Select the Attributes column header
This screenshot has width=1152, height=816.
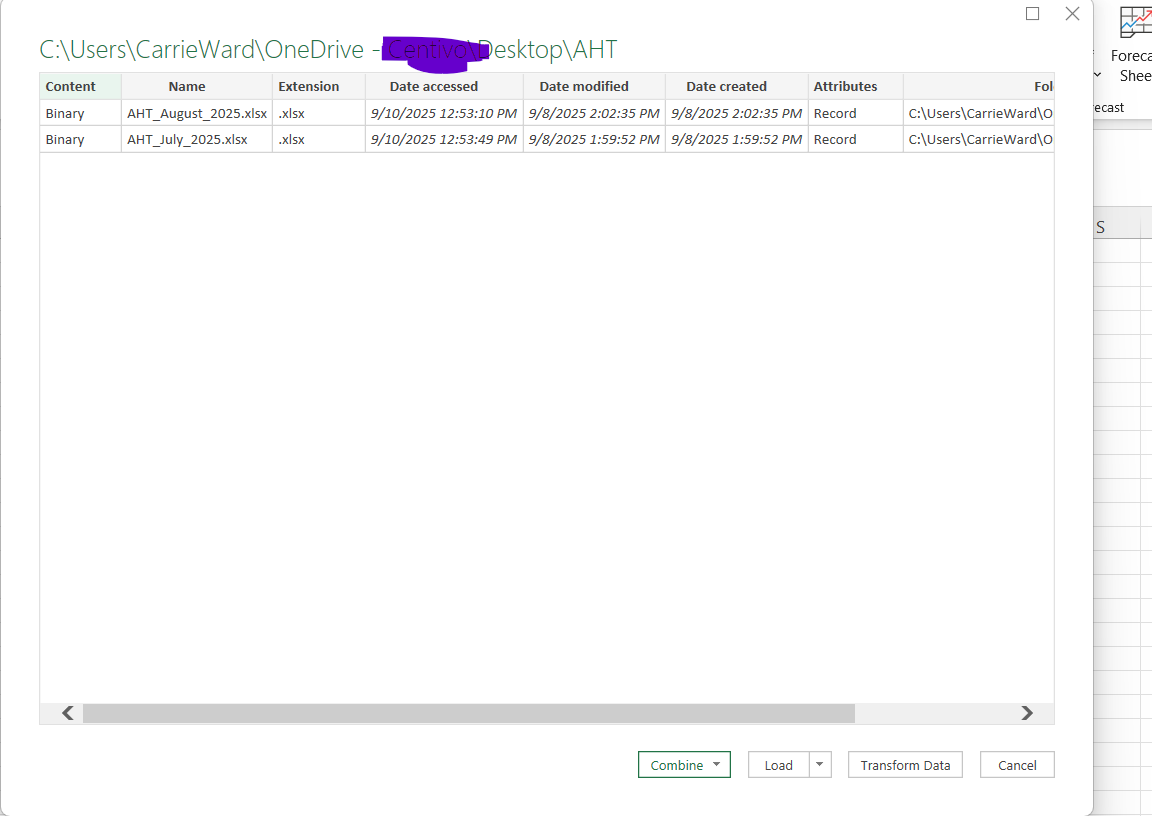tap(856, 87)
